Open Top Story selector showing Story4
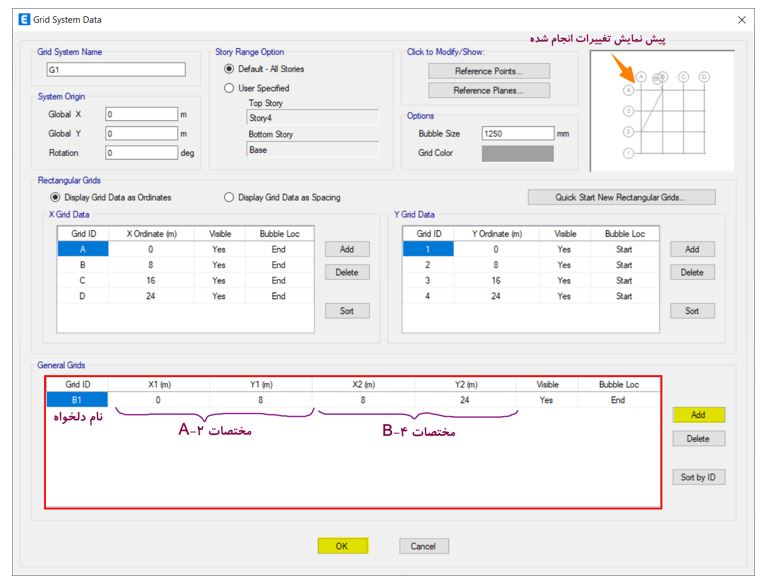Image resolution: width=763 pixels, height=583 pixels. point(312,118)
